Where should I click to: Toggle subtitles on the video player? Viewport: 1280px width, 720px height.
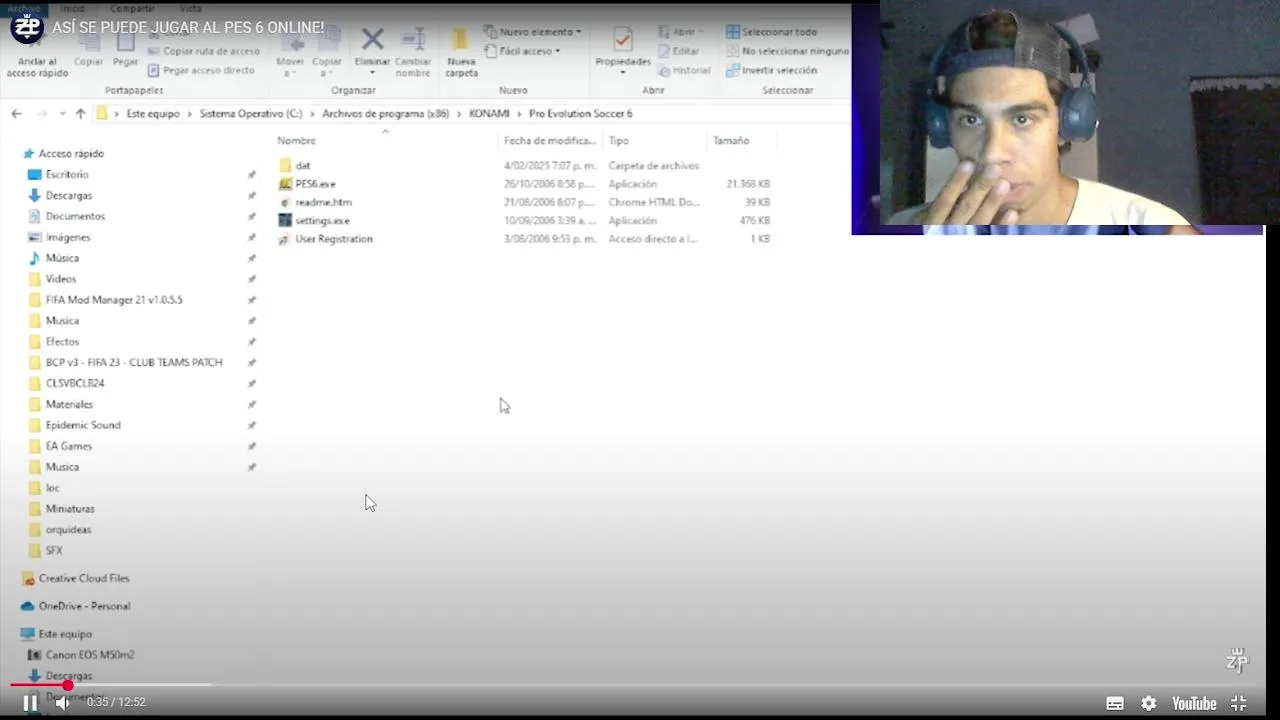coord(1115,704)
